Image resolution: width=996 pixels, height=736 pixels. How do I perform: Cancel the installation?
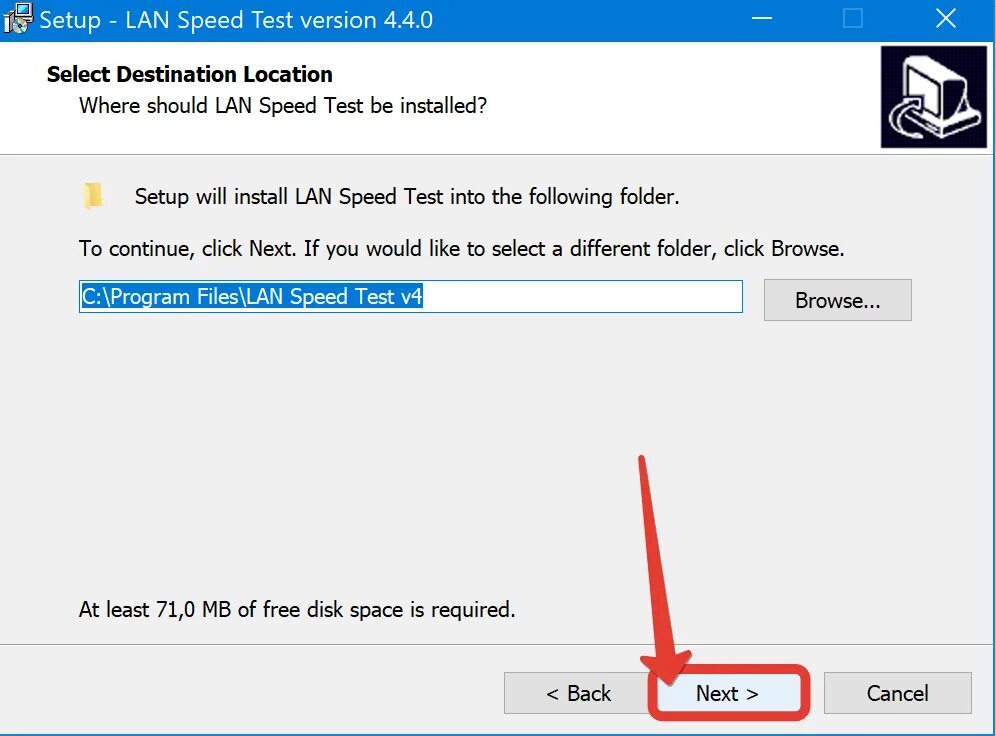coord(897,693)
